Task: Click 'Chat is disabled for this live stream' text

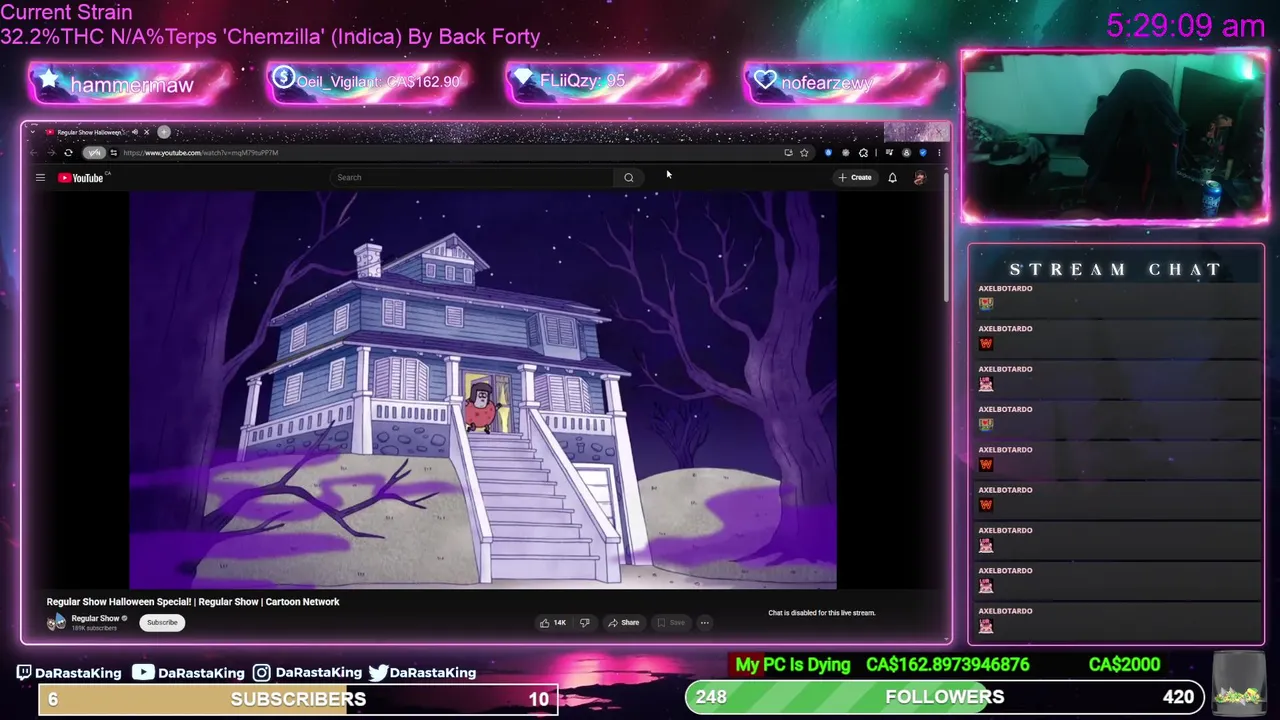Action: [821, 613]
